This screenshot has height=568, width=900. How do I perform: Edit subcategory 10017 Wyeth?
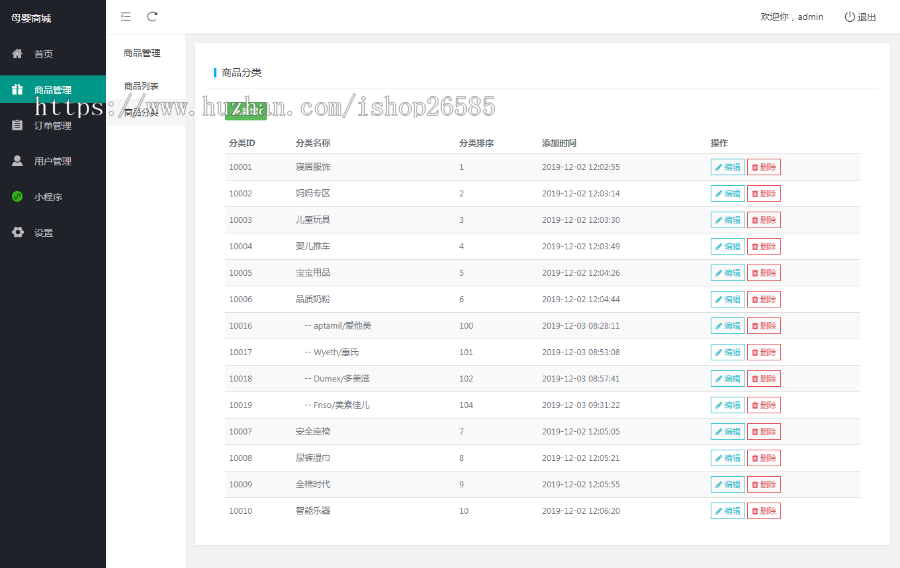point(728,352)
